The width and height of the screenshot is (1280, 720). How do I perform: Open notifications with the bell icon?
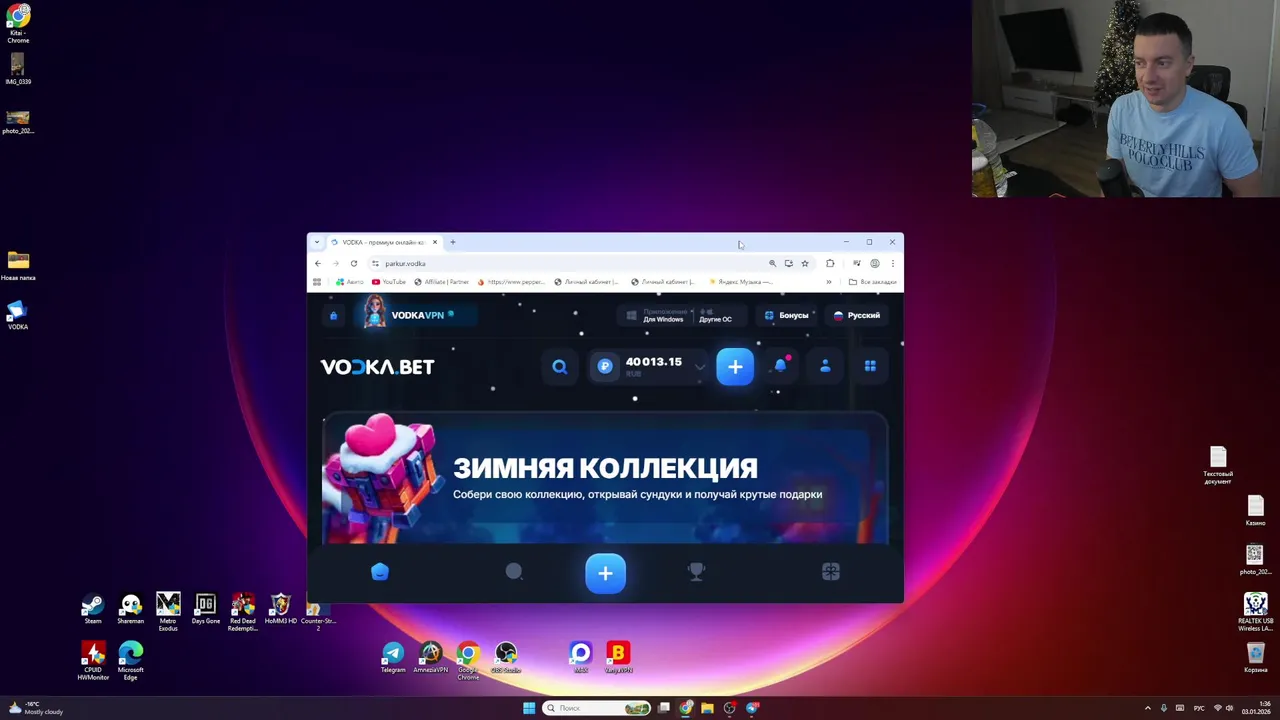[780, 366]
